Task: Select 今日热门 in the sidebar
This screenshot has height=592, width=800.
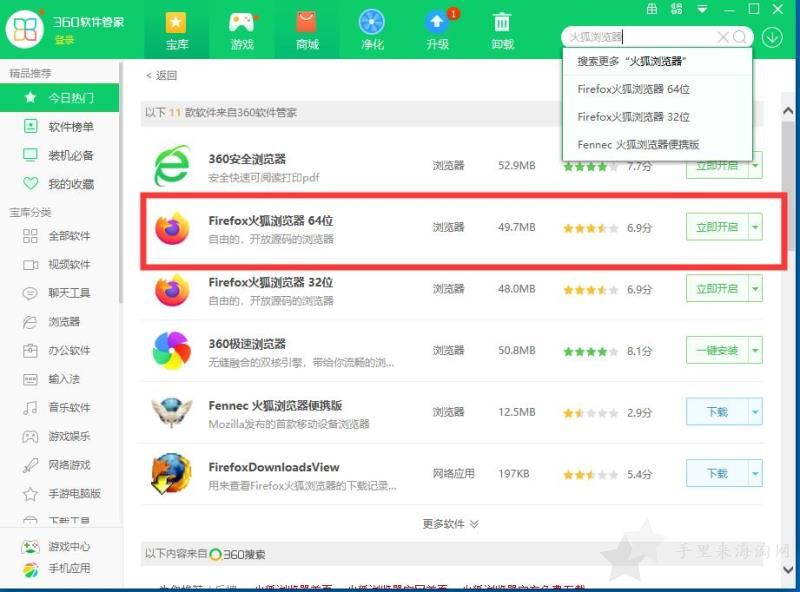Action: 59,97
